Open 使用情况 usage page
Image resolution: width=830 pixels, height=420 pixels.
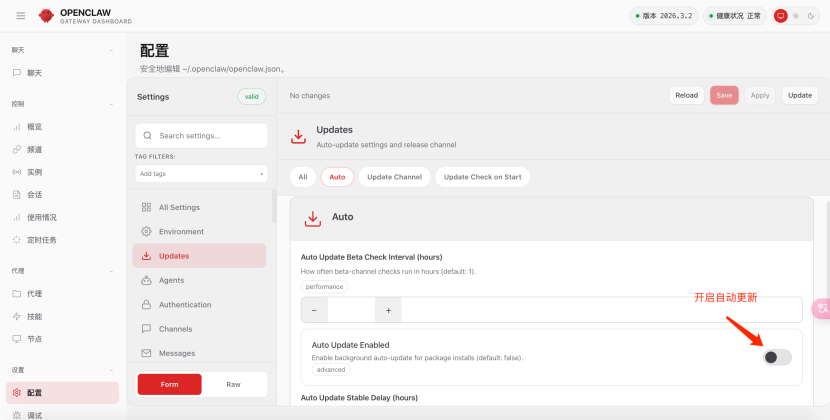click(62, 217)
